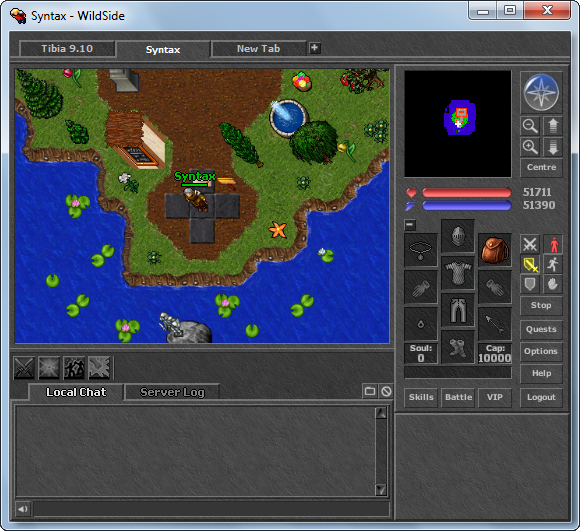
Task: Click the compass rose on minimap panel
Action: click(x=541, y=92)
